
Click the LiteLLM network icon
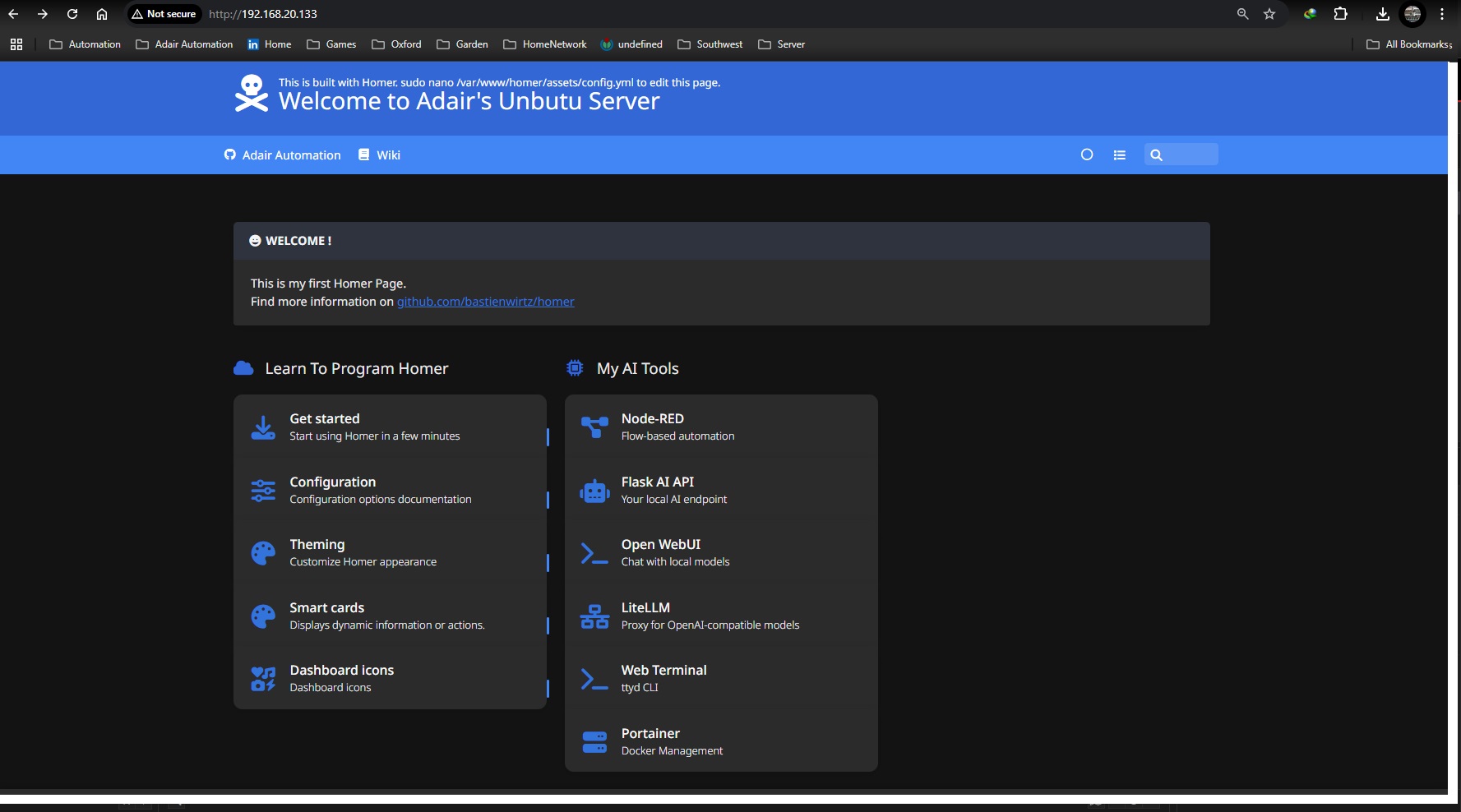click(x=594, y=616)
